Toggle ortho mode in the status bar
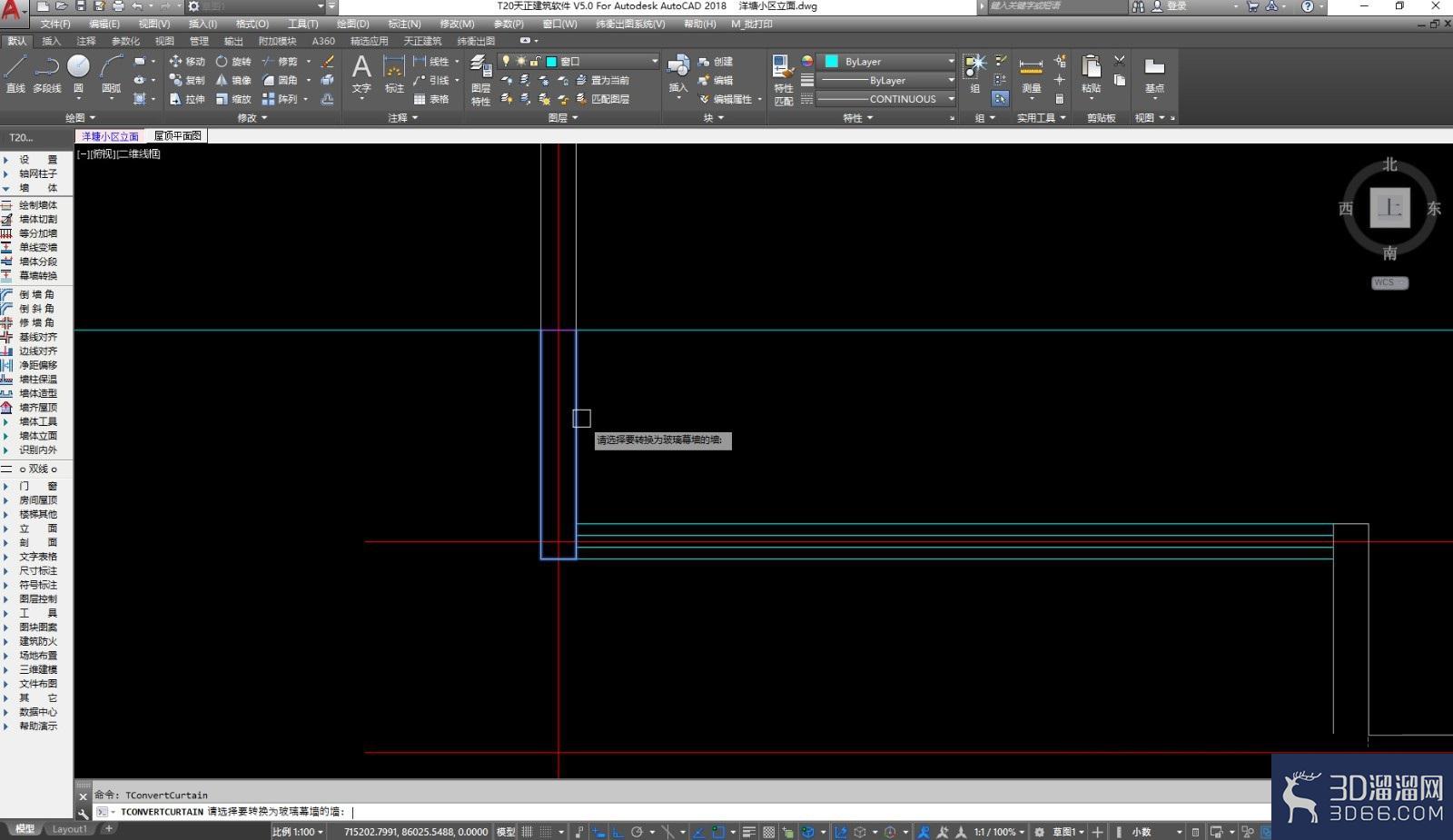The width and height of the screenshot is (1453, 840). coord(618,832)
